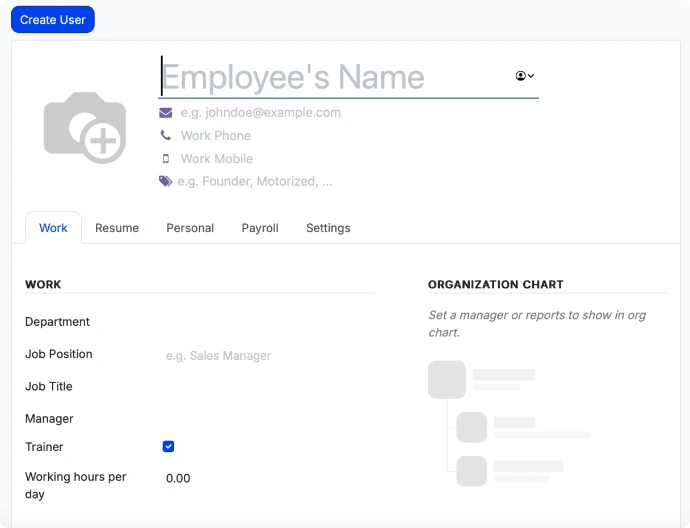The image size is (690, 528).
Task: Click the tags icon
Action: coord(165,182)
